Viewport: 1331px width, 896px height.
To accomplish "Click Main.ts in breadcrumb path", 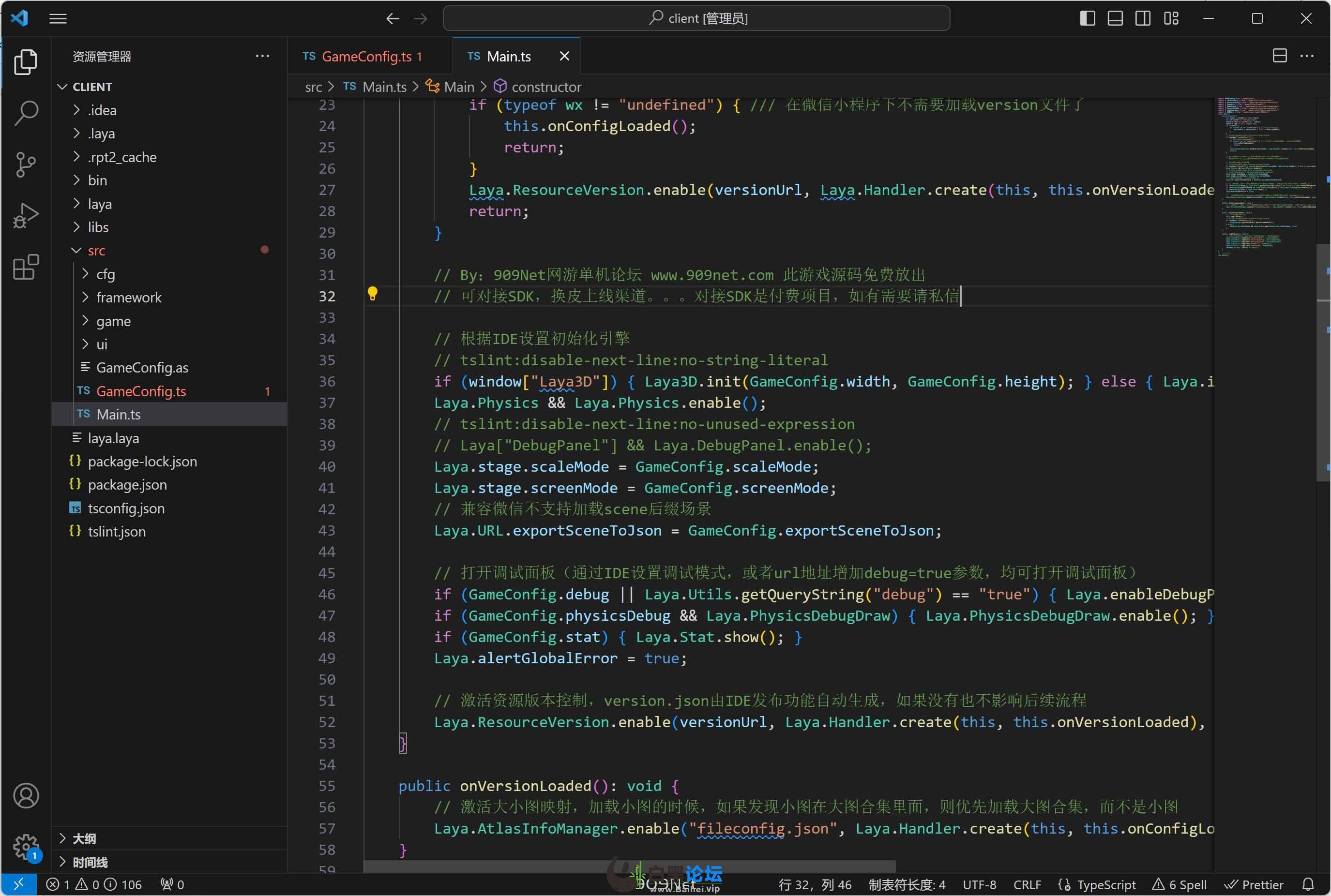I will (x=385, y=87).
